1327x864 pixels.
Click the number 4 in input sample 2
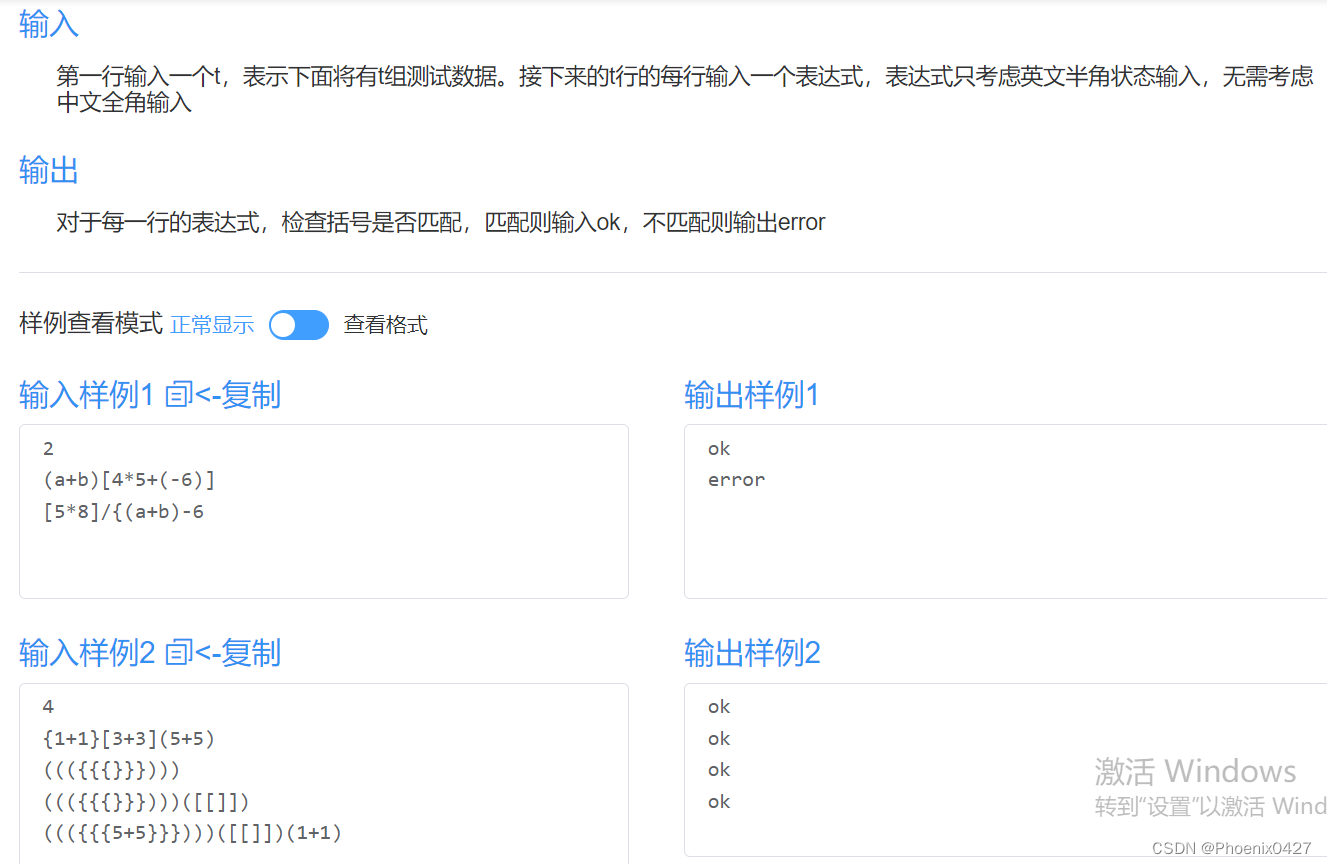point(49,707)
